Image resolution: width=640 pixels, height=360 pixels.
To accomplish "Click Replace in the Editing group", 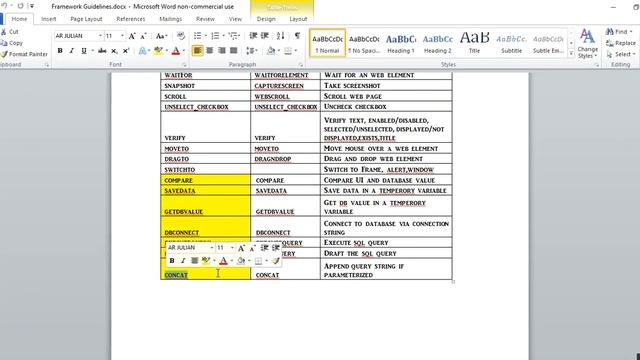I will tap(620, 43).
